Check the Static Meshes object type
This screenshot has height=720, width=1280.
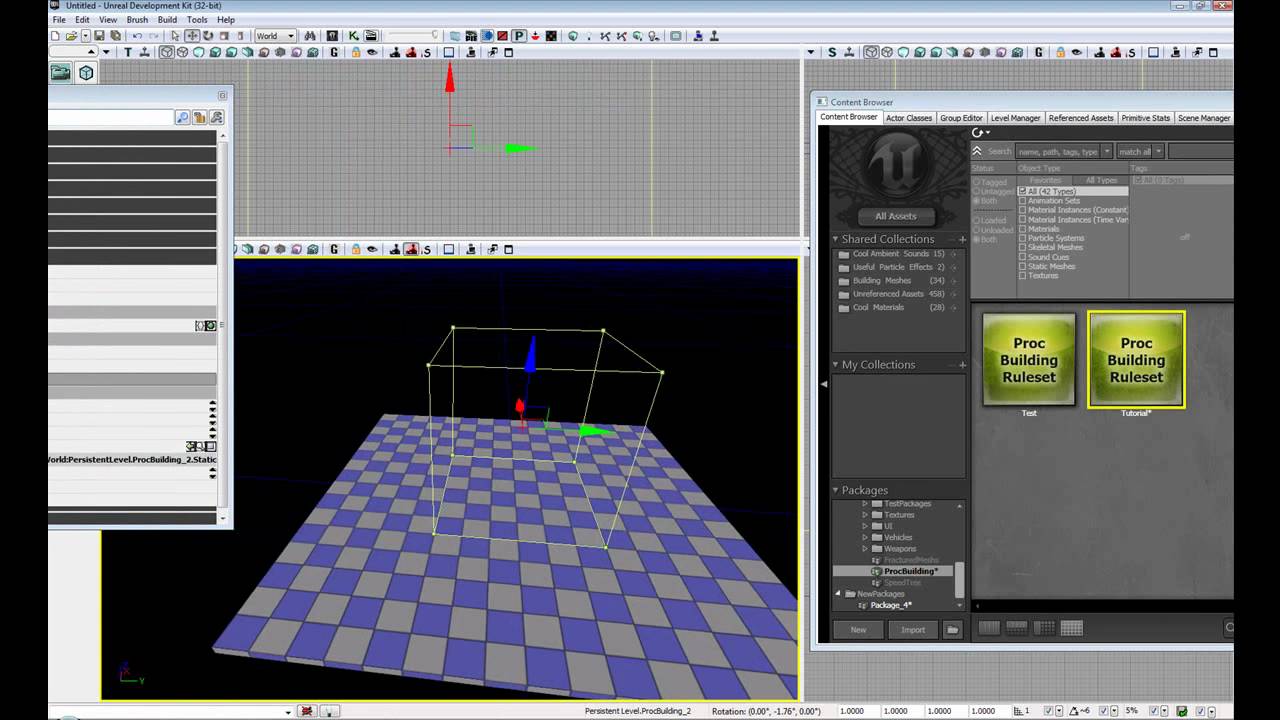point(1022,266)
